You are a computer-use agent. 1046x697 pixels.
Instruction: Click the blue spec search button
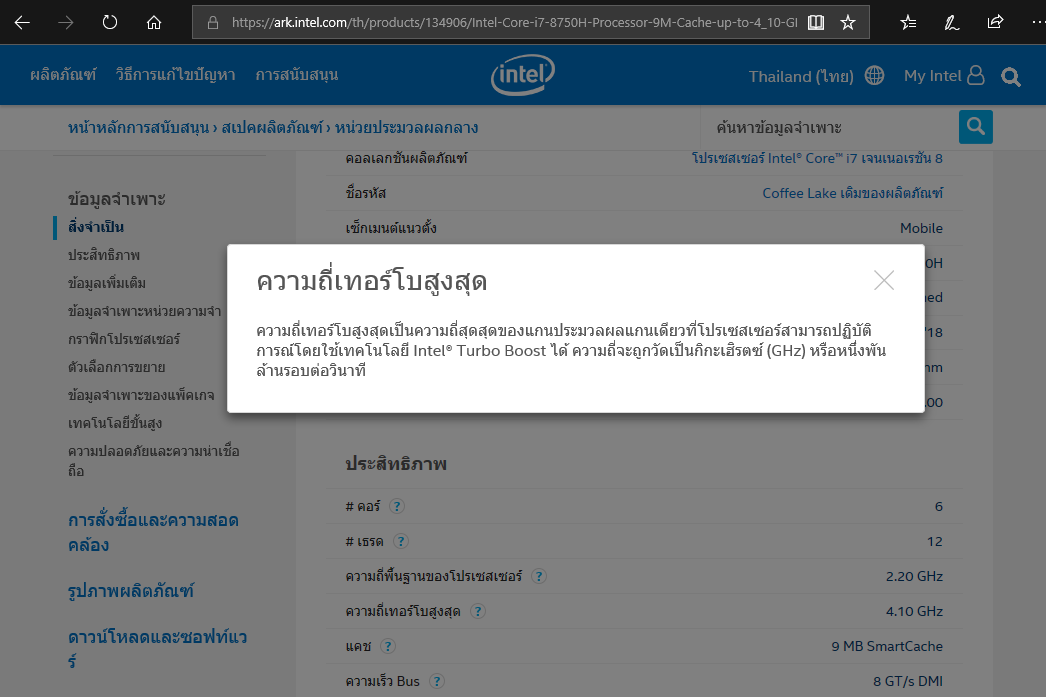[x=975, y=127]
